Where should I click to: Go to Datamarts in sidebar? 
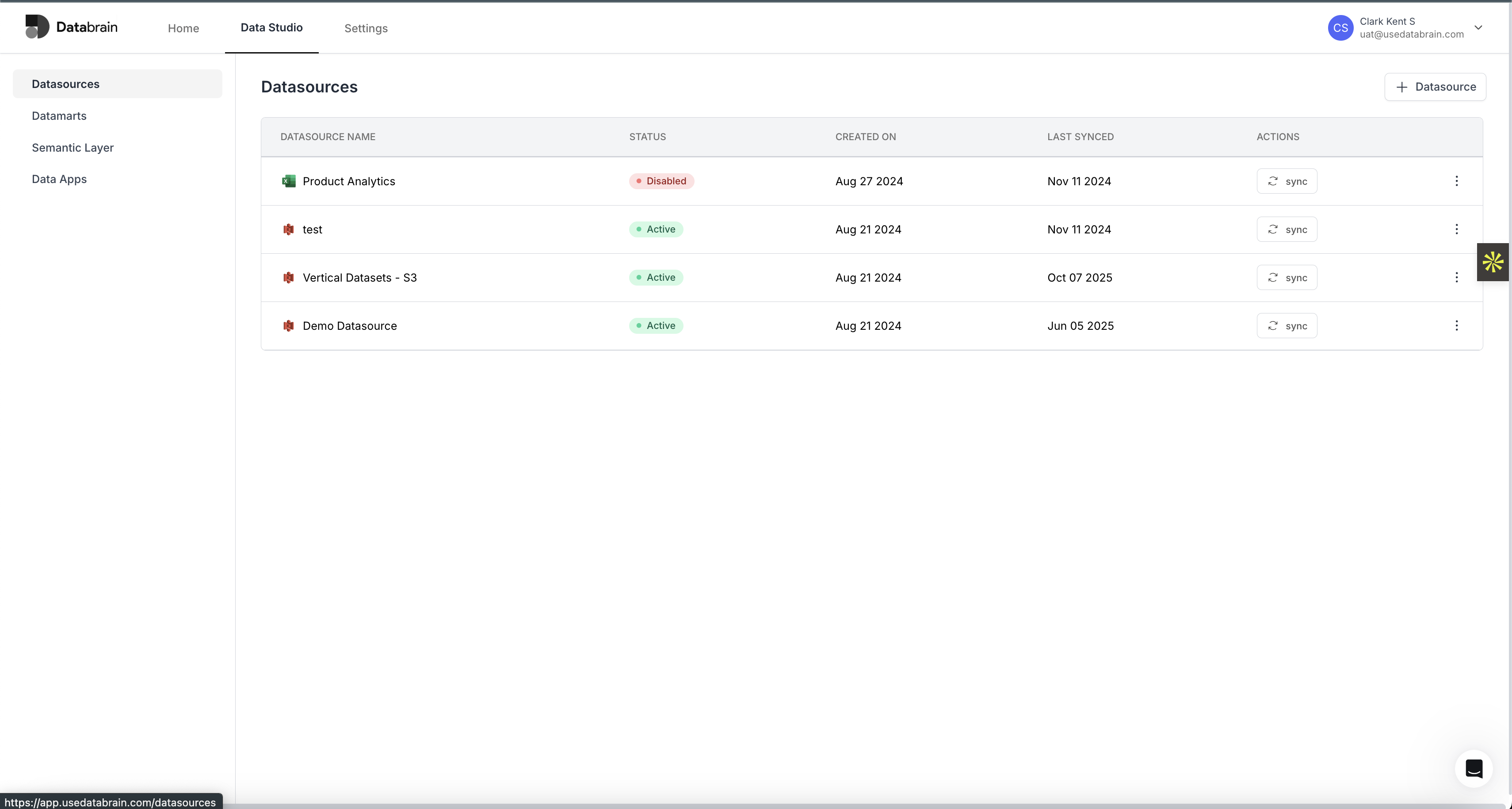coord(59,116)
